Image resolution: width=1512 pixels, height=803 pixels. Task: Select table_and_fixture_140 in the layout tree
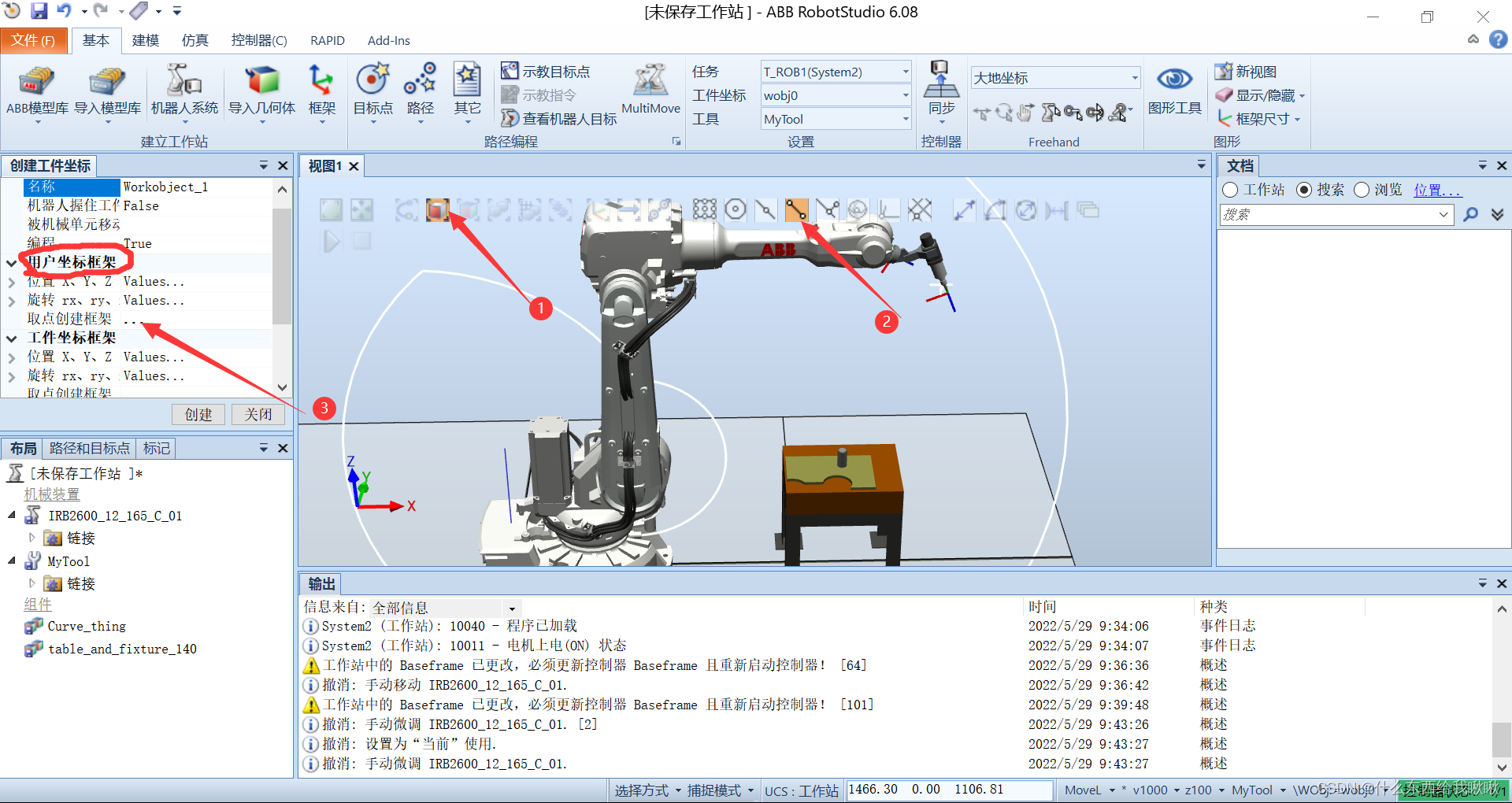(122, 649)
